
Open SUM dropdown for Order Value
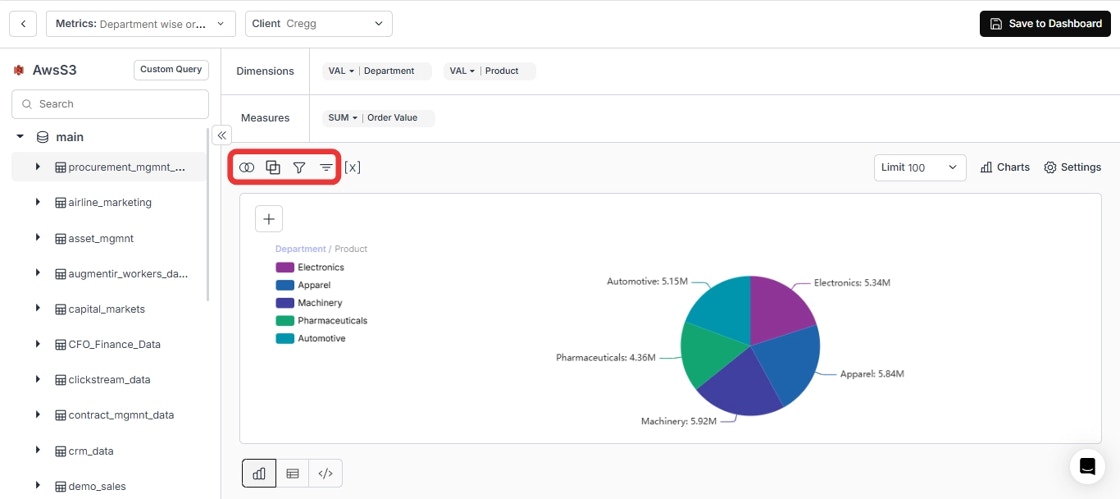pyautogui.click(x=343, y=118)
